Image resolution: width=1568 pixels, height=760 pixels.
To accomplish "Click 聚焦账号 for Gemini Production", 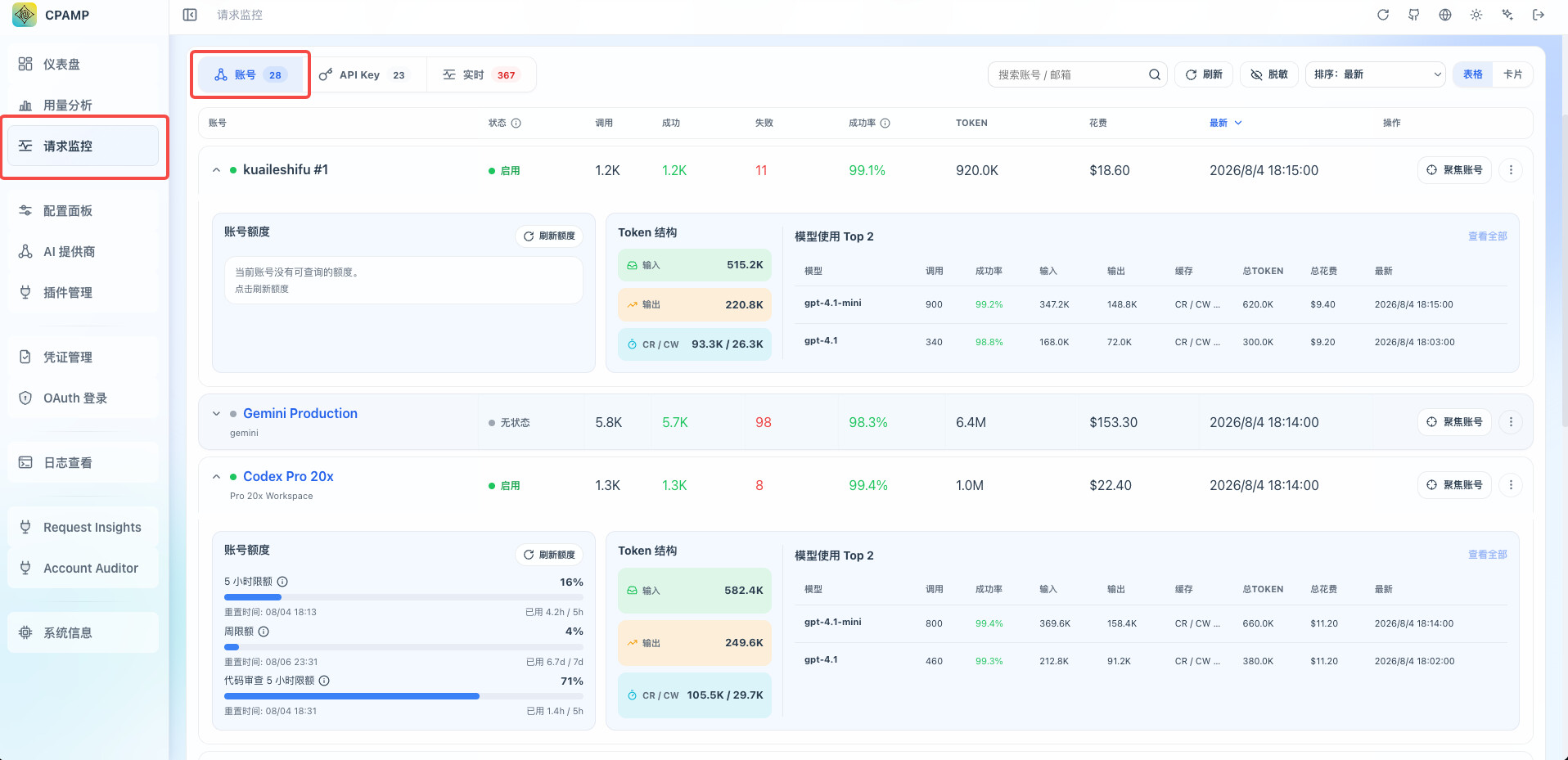I will coord(1454,422).
